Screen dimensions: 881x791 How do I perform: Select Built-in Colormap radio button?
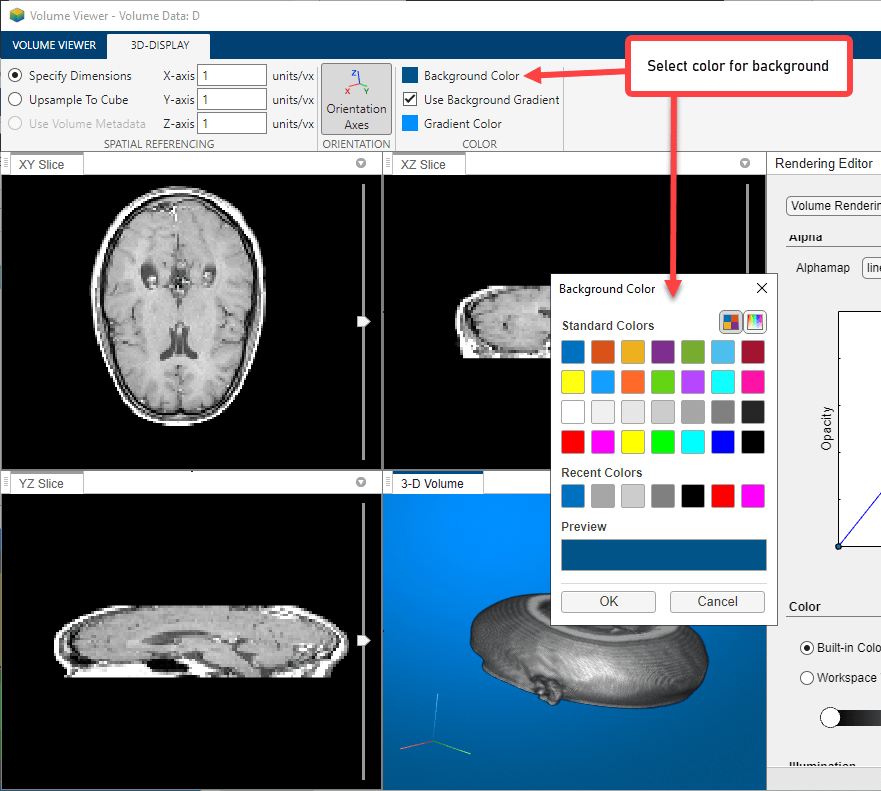807,648
